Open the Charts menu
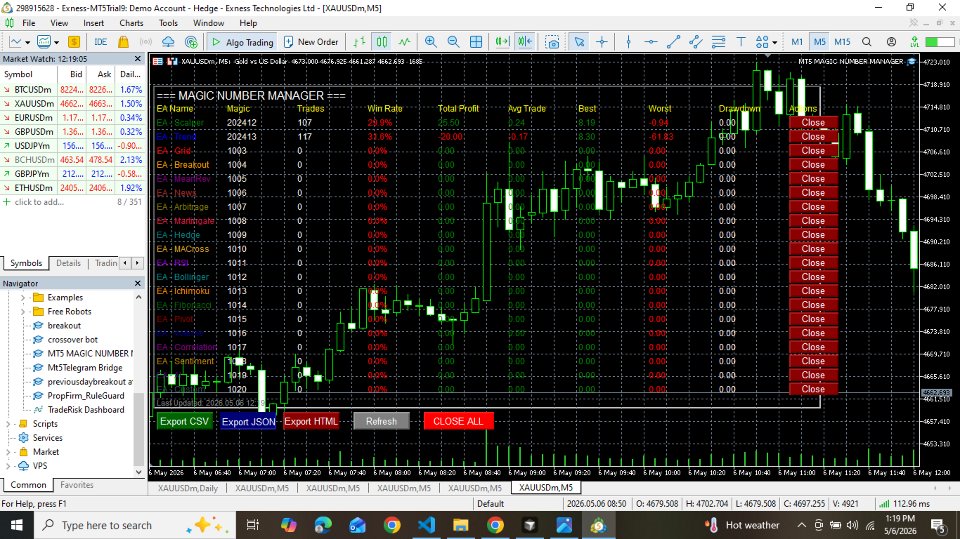This screenshot has width=960, height=539. [x=131, y=23]
